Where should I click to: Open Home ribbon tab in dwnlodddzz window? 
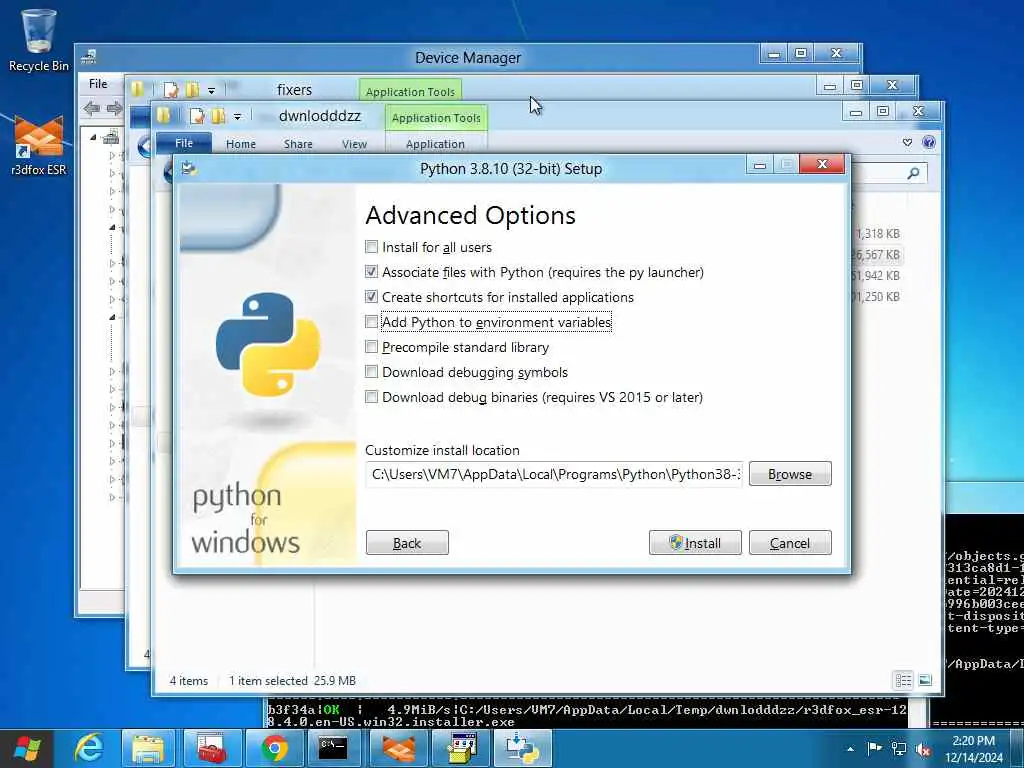tap(241, 144)
